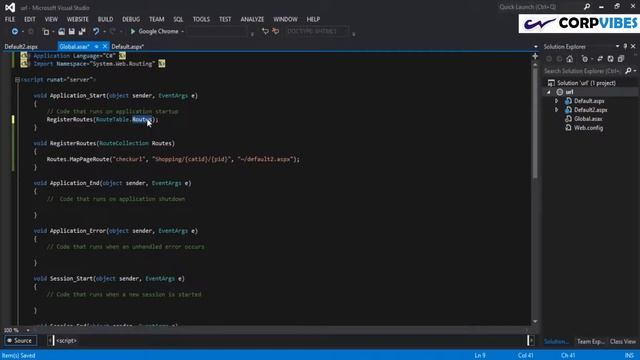The width and height of the screenshot is (640, 360).
Task: Click Refresh icon in Solution Explorer toolbar
Action: click(610, 59)
